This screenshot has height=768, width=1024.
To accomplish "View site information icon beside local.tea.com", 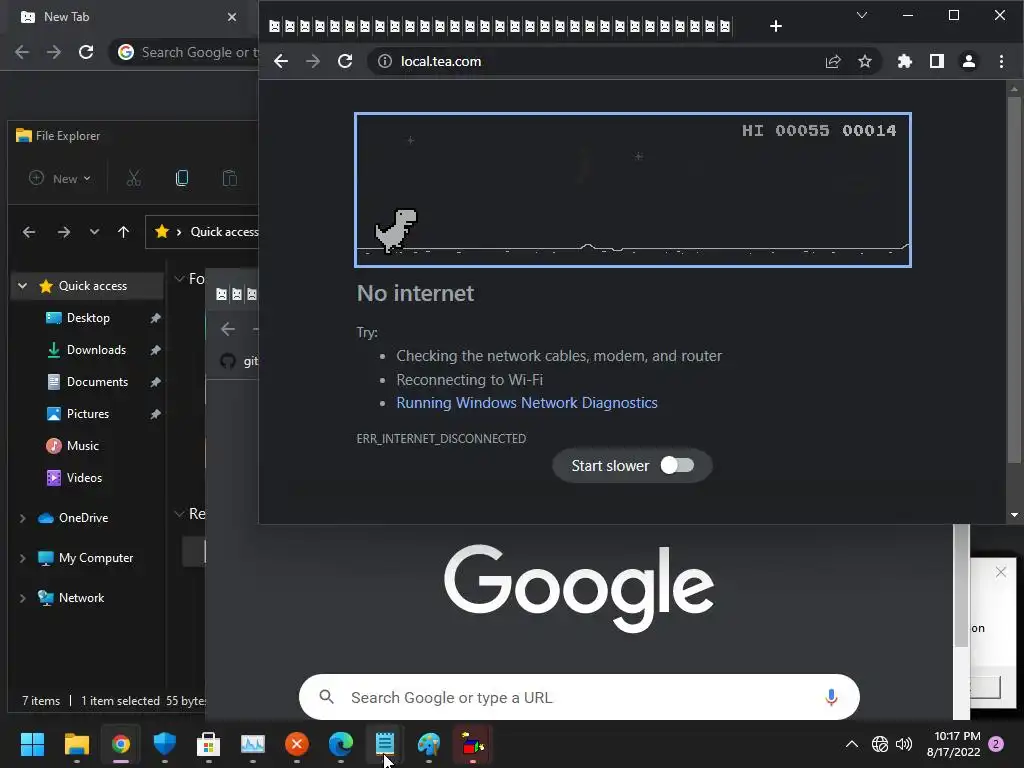I will pyautogui.click(x=385, y=61).
